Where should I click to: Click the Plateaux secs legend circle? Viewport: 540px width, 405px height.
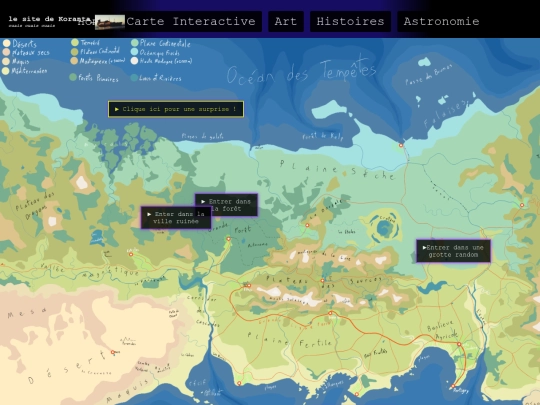click(6, 52)
